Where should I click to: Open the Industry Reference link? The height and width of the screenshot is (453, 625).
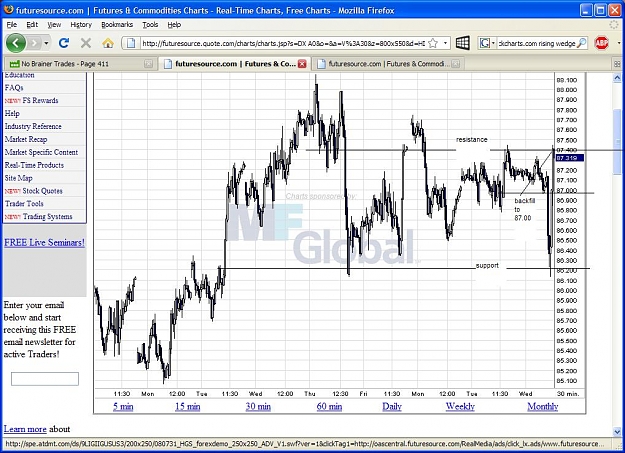click(33, 126)
